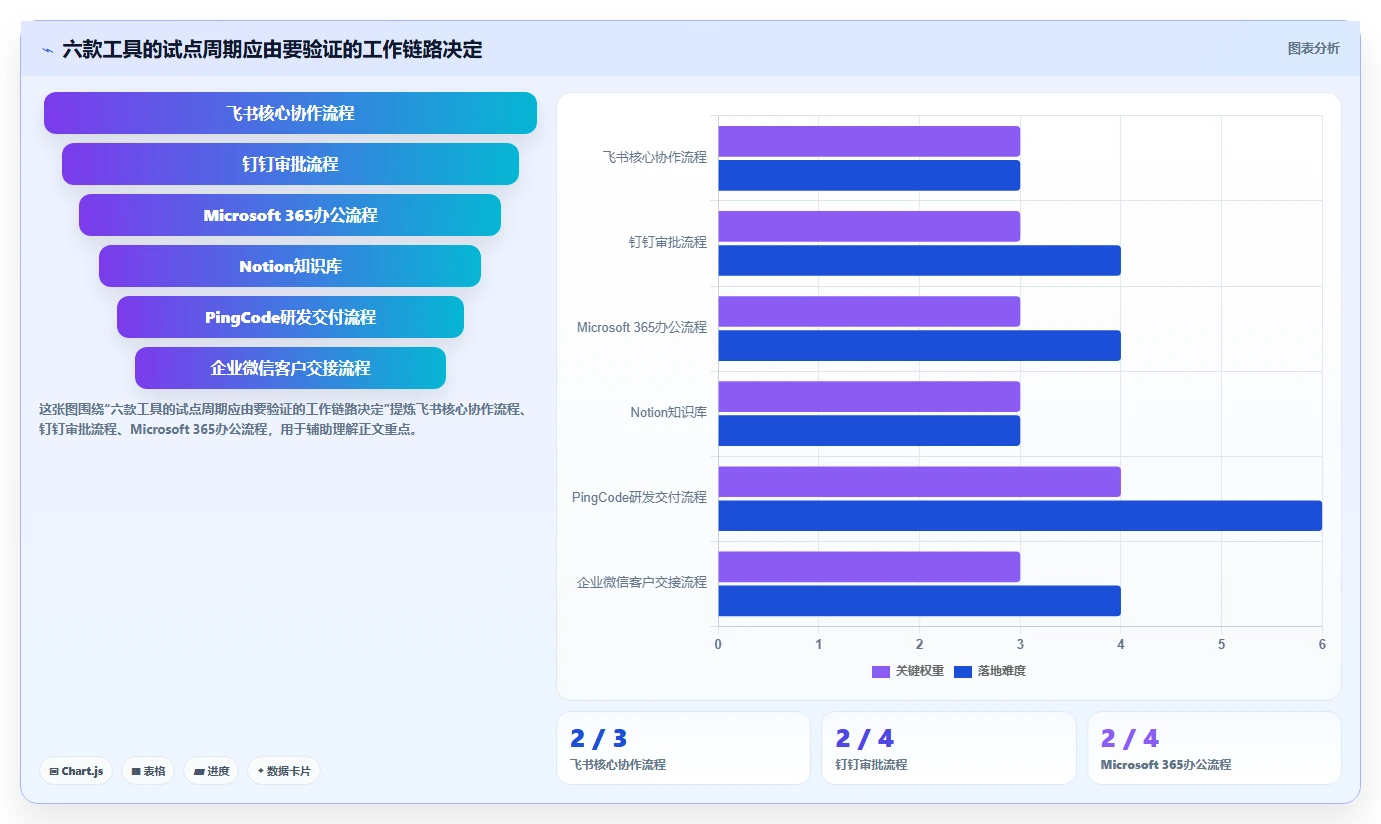This screenshot has width=1381, height=824.
Task: Click the purple bar for Notion知识库
Action: click(869, 396)
